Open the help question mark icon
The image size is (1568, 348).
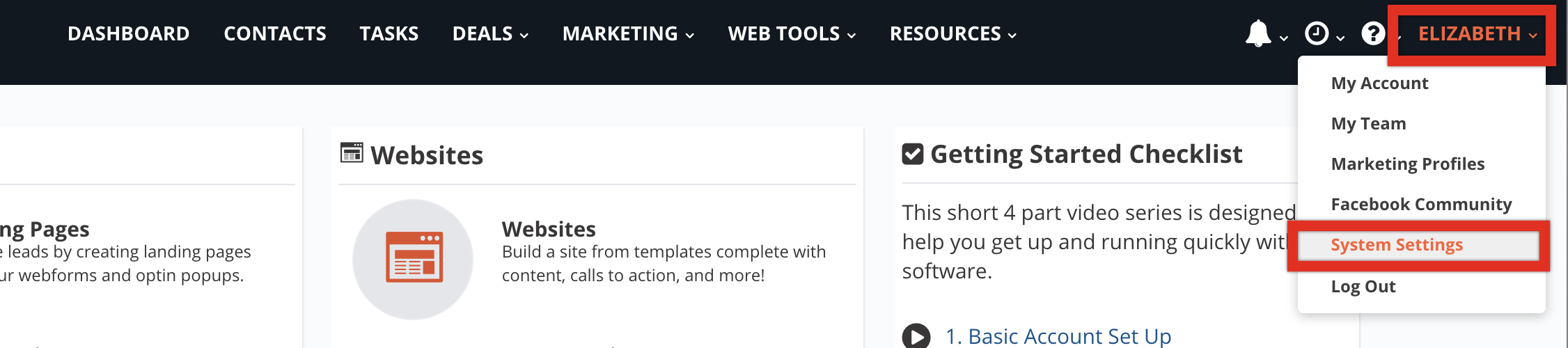click(x=1373, y=33)
